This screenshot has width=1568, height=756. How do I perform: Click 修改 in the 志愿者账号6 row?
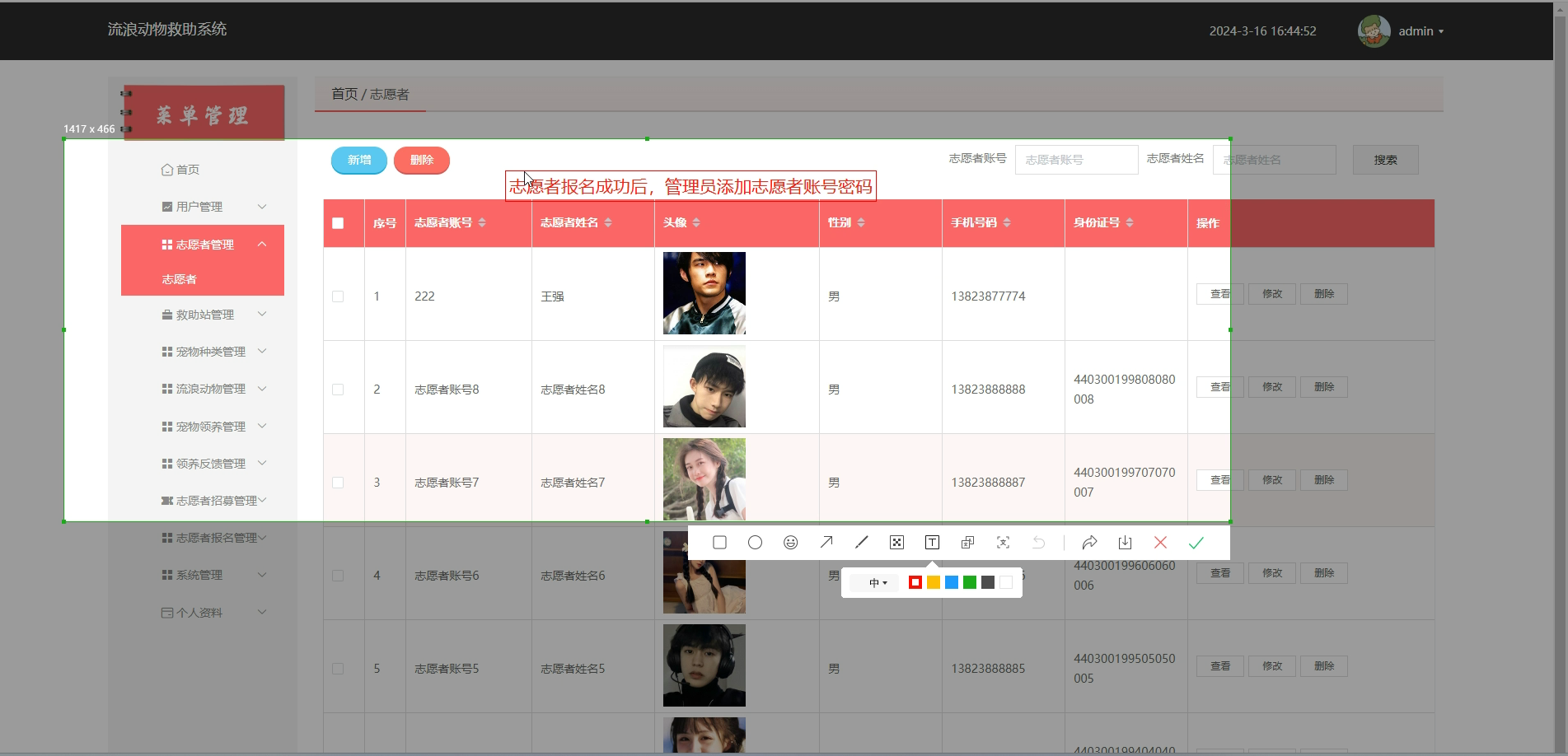(1272, 573)
